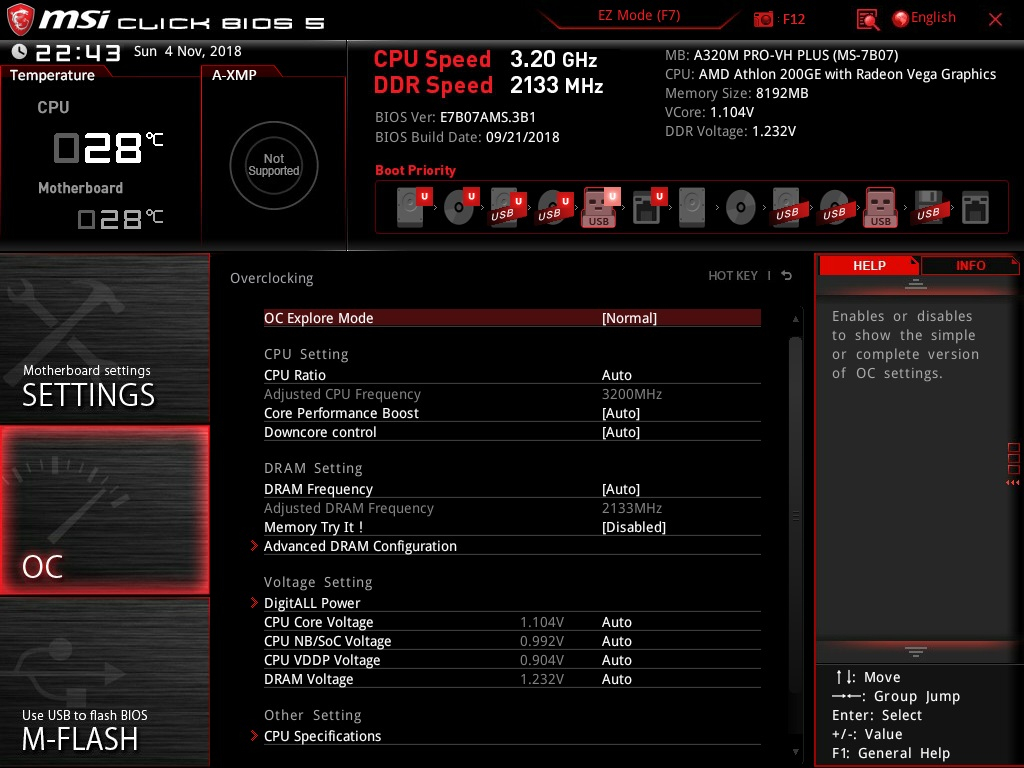Screen dimensions: 1024x768
Task: Select the highlighted UEFI USB key boot icon
Action: point(600,206)
